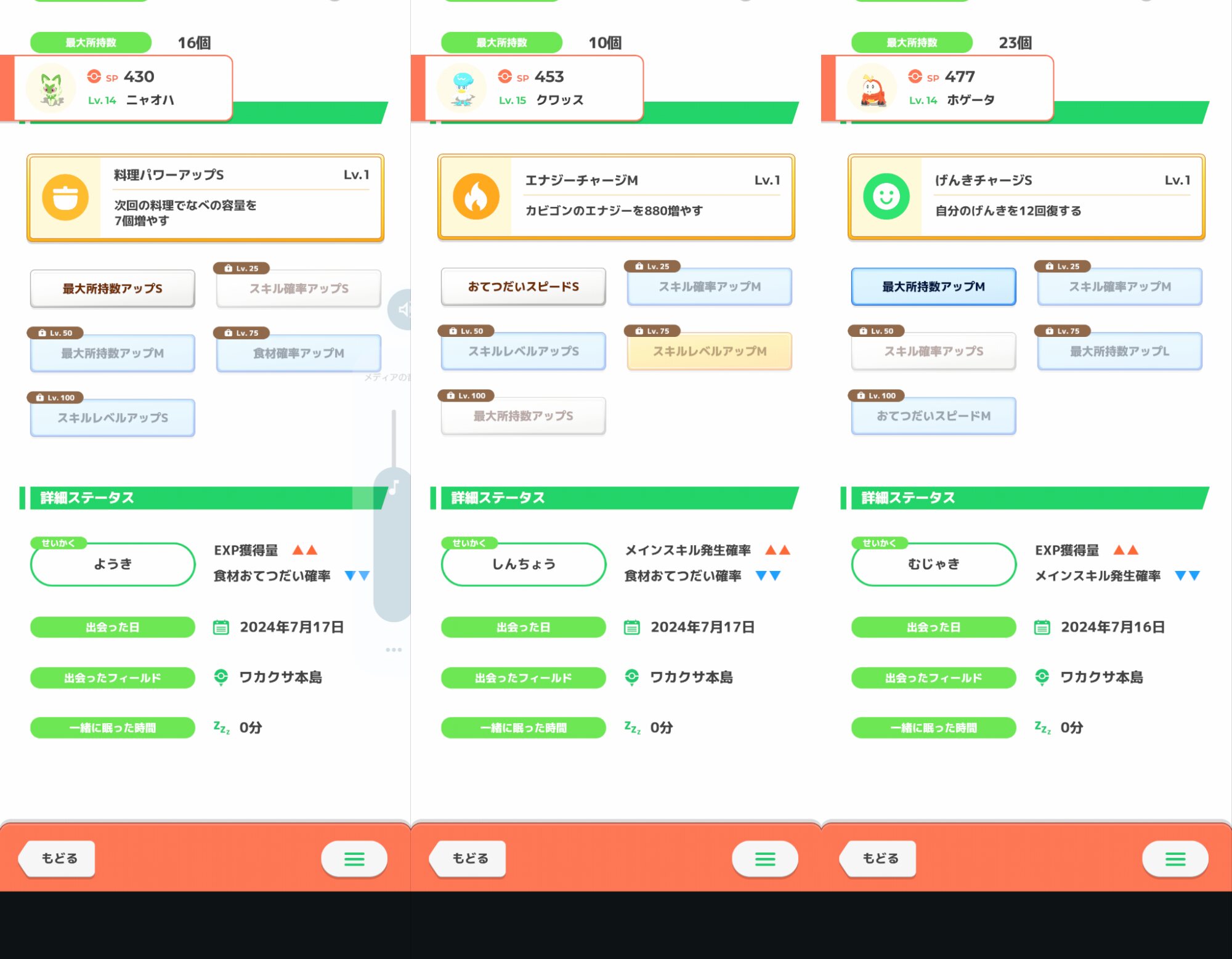Open hamburger menu in Kuwassu's panel
Screen dimensions: 1232x959
coord(765,859)
